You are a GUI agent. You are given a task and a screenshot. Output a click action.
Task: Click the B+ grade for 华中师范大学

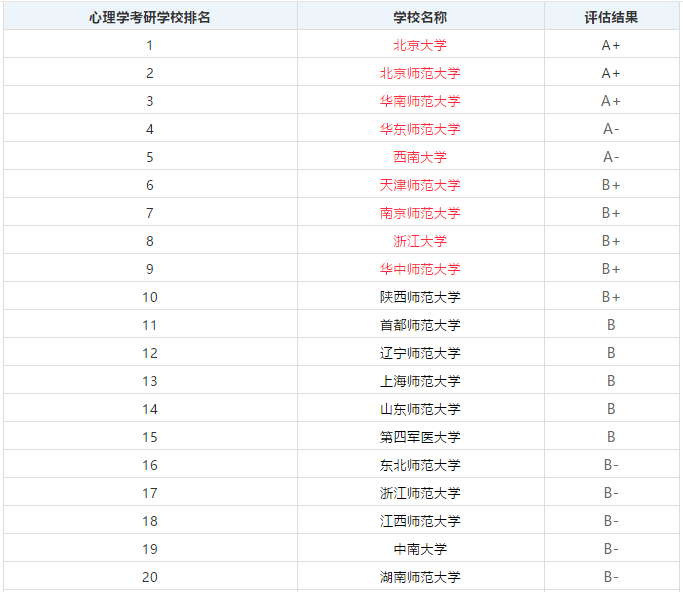611,269
